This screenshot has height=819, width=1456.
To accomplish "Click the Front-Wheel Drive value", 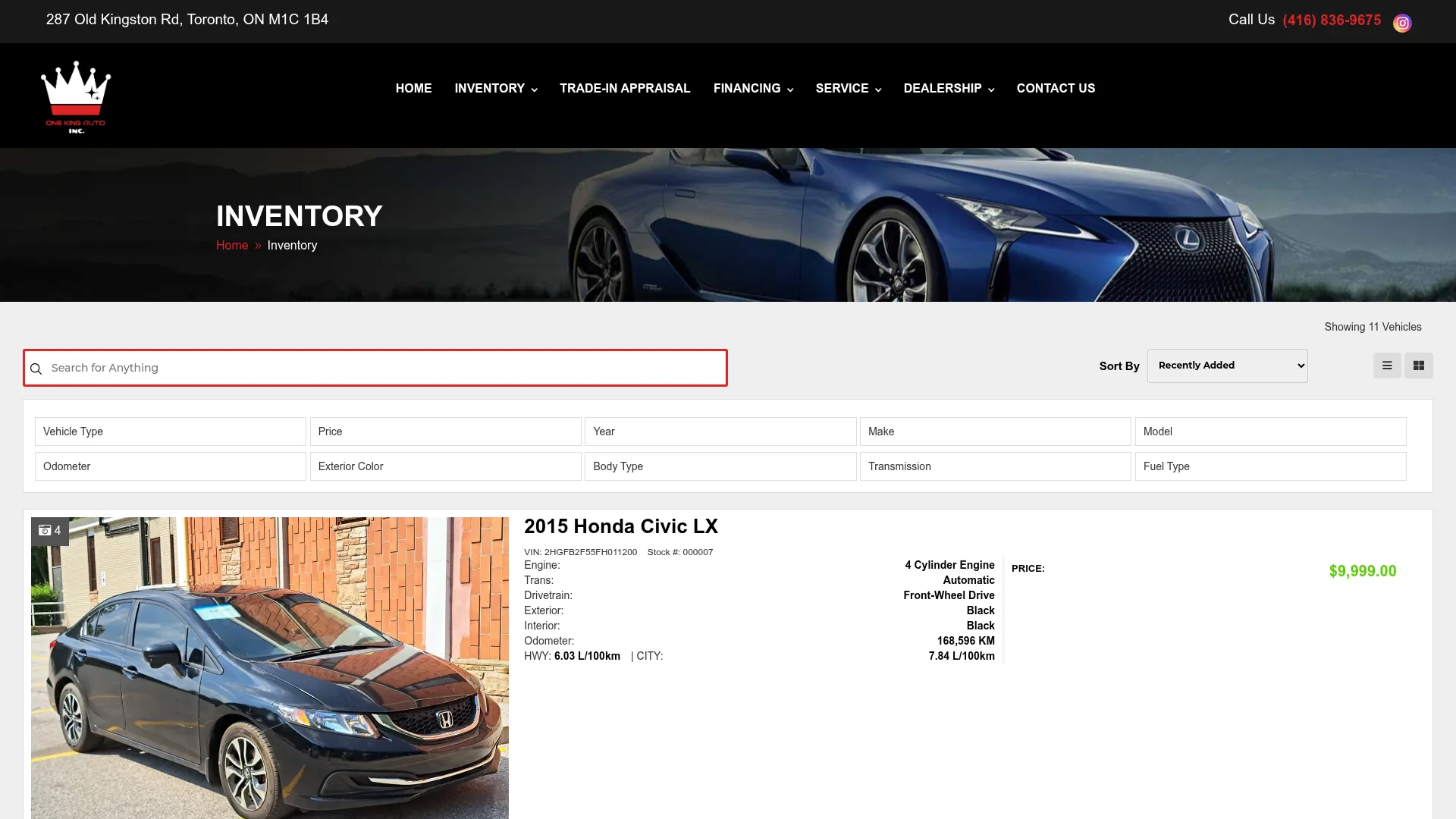I will pos(949,595).
